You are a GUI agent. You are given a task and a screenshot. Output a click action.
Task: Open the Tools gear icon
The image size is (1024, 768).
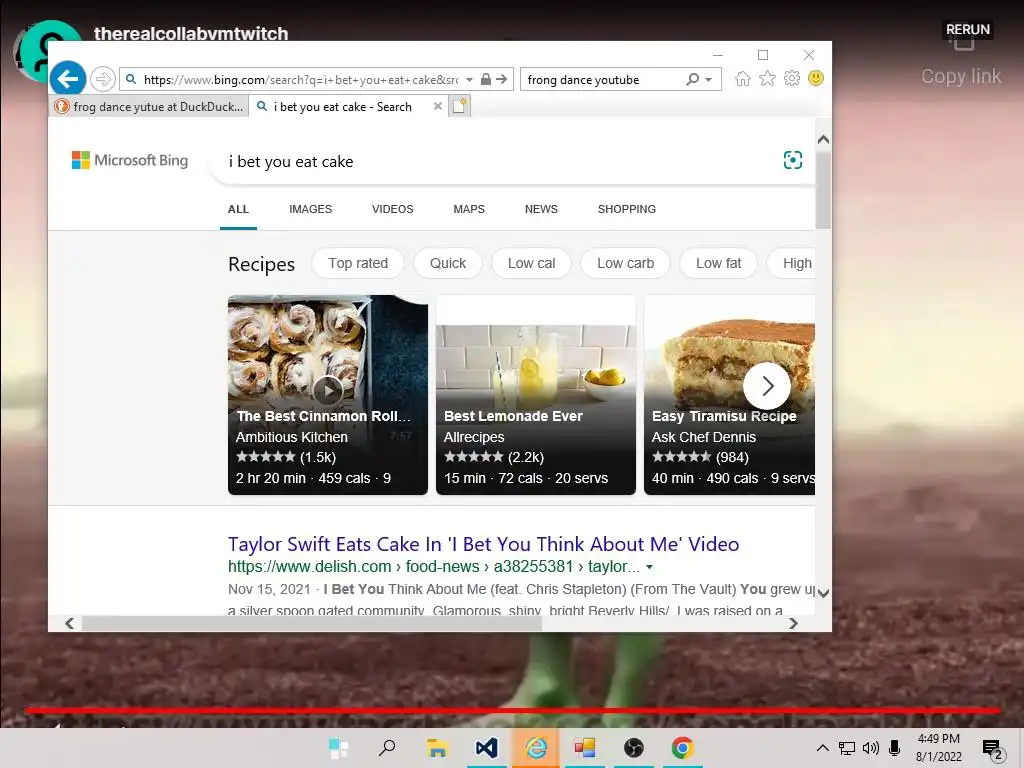click(792, 79)
